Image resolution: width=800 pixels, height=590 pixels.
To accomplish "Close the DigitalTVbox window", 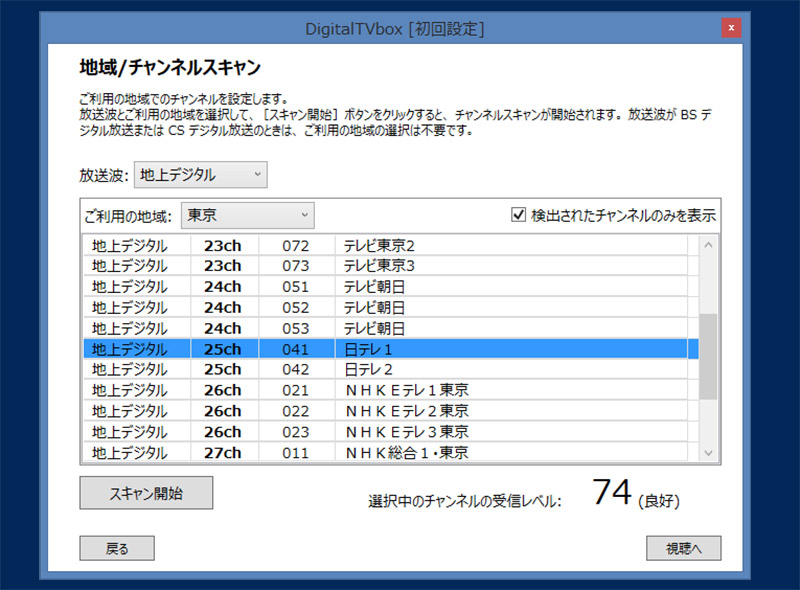I will point(732,28).
